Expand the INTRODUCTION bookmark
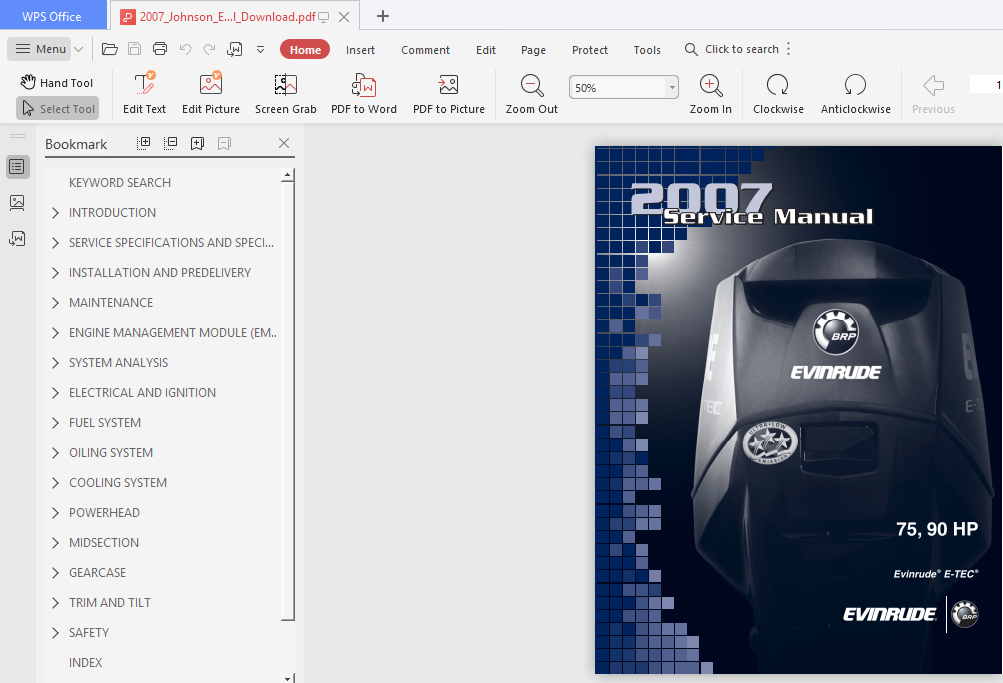The width and height of the screenshot is (1003, 683). pos(55,213)
